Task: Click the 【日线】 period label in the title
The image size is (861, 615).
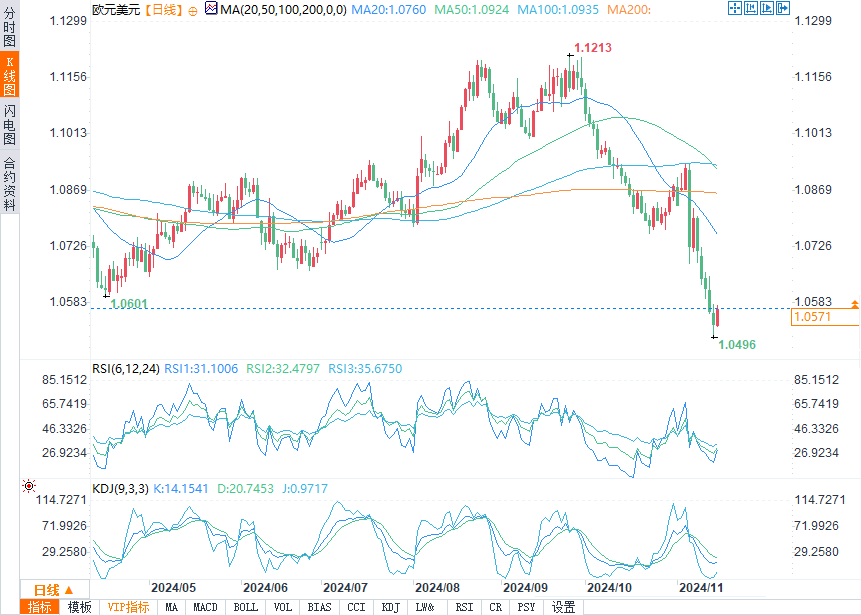Action: tap(164, 10)
